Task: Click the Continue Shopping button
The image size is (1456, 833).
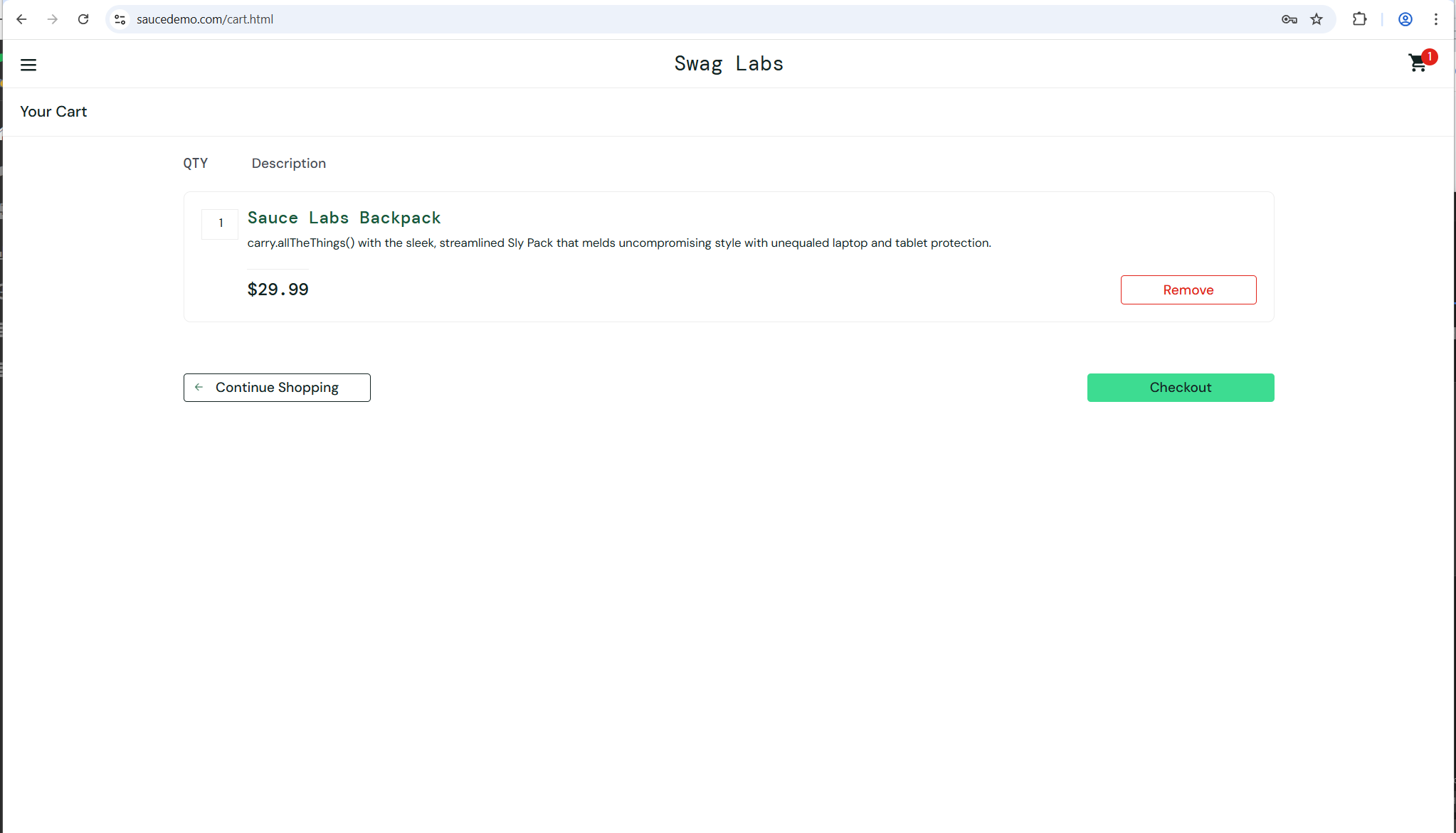Action: [x=277, y=387]
